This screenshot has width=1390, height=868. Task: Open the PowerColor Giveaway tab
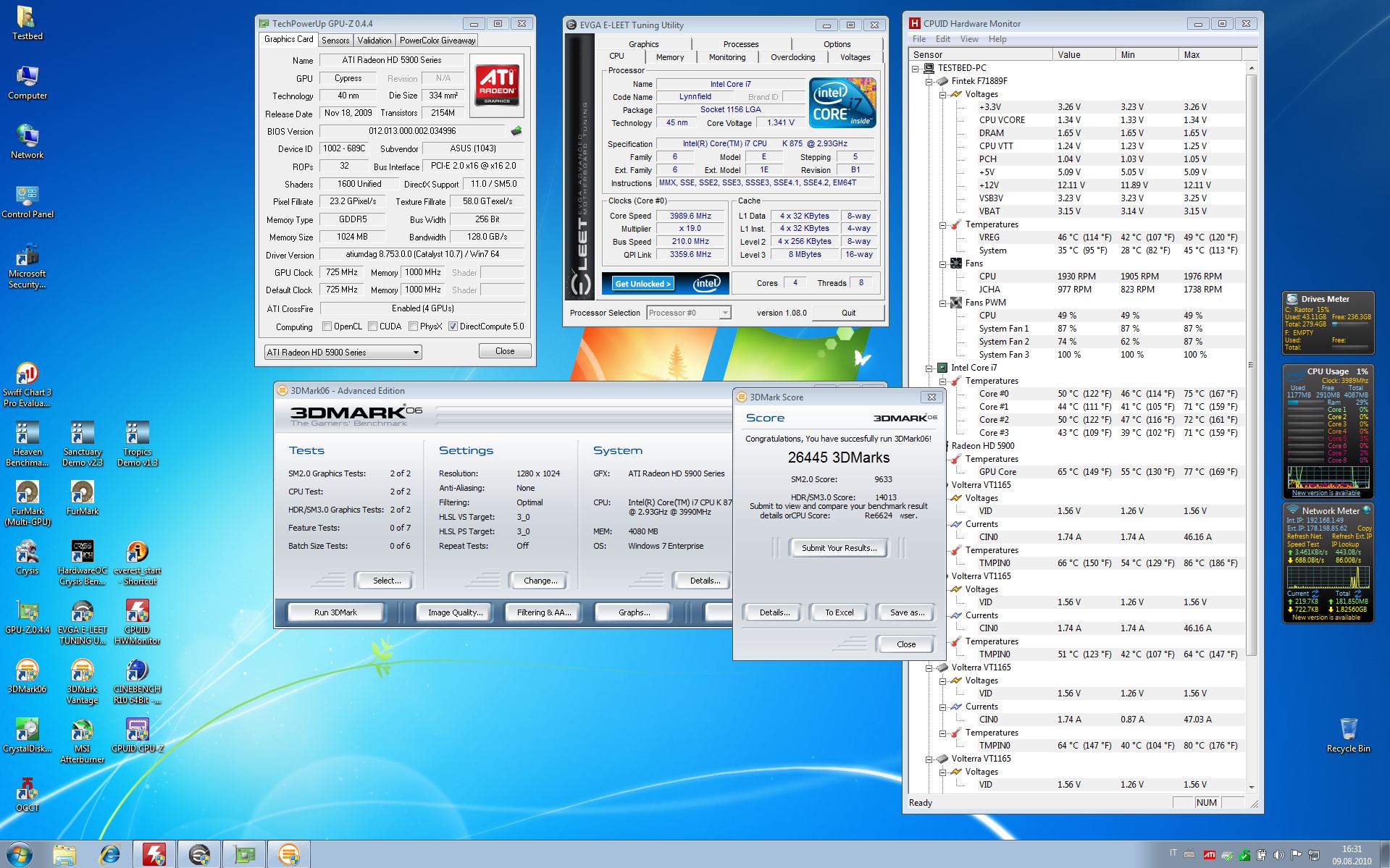pyautogui.click(x=437, y=41)
